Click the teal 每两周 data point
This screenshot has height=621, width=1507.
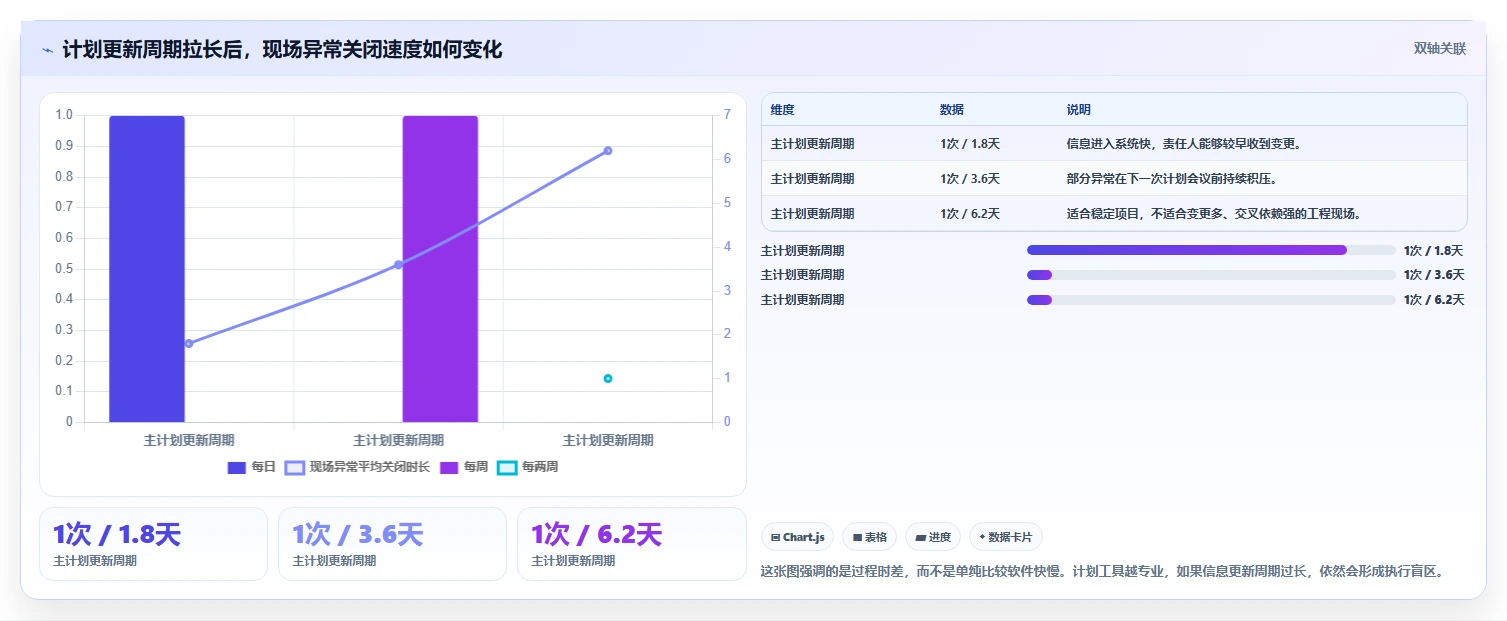point(607,378)
